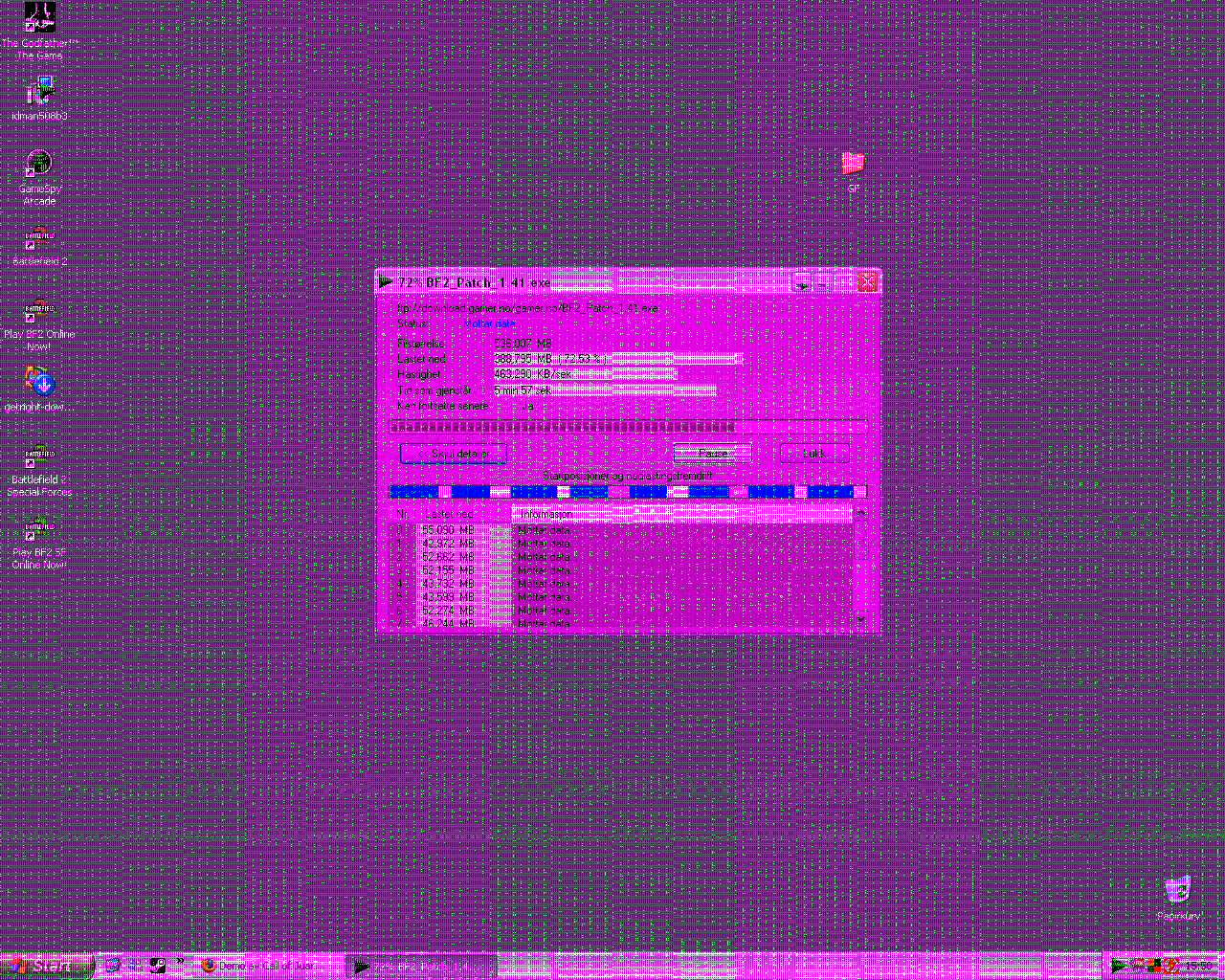Select segment row 0 with 55,090 MB
This screenshot has height=980, width=1225.
pyautogui.click(x=621, y=529)
